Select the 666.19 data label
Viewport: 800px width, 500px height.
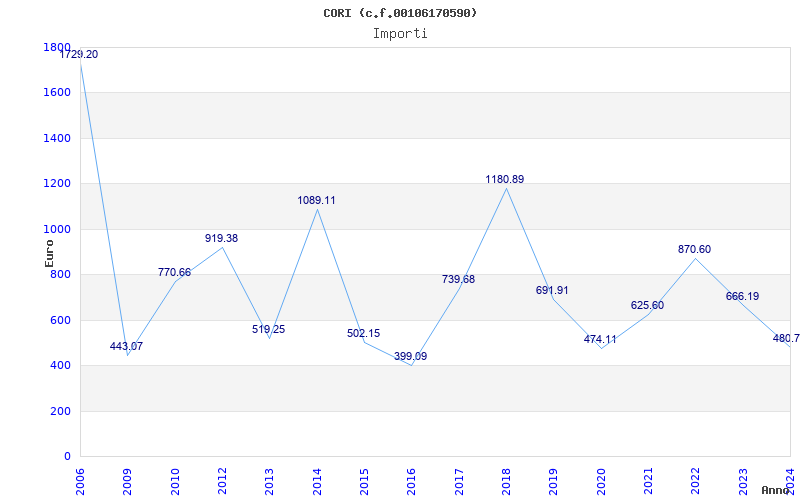coord(742,296)
